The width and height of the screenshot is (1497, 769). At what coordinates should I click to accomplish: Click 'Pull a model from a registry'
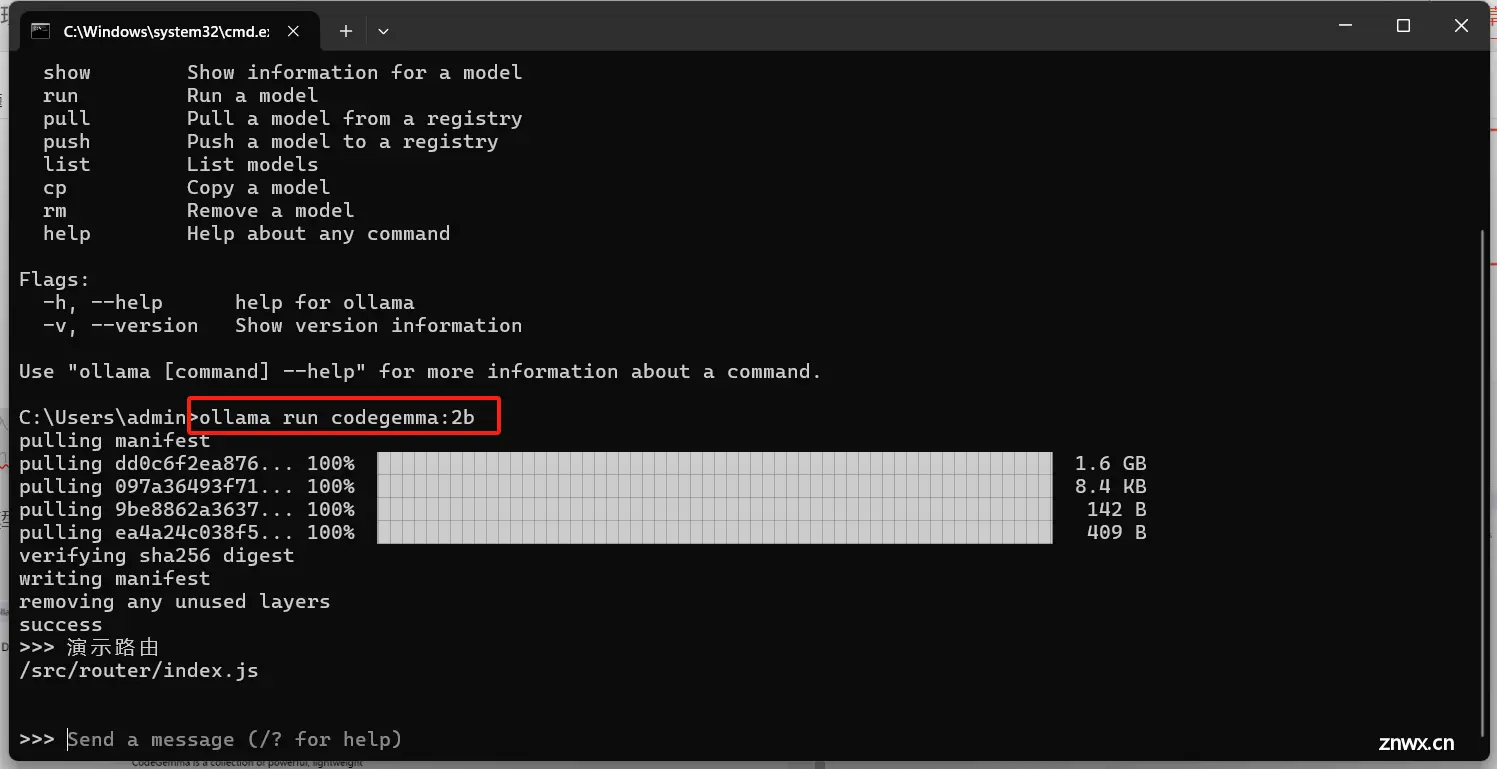(355, 118)
